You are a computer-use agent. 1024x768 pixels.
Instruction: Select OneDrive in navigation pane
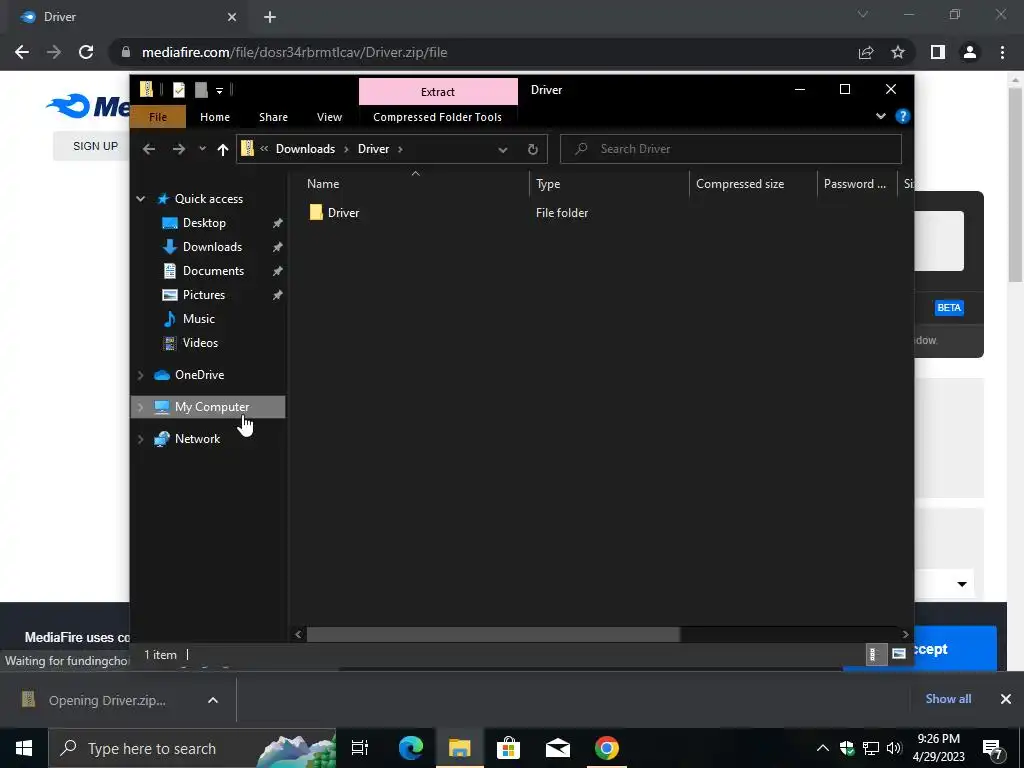199,375
